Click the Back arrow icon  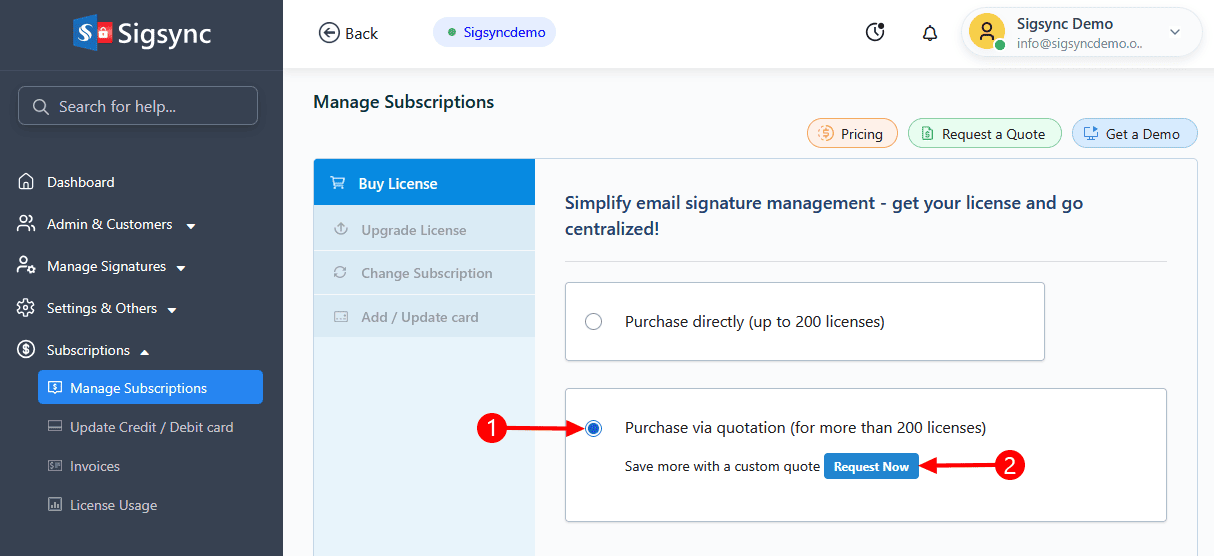tap(329, 33)
